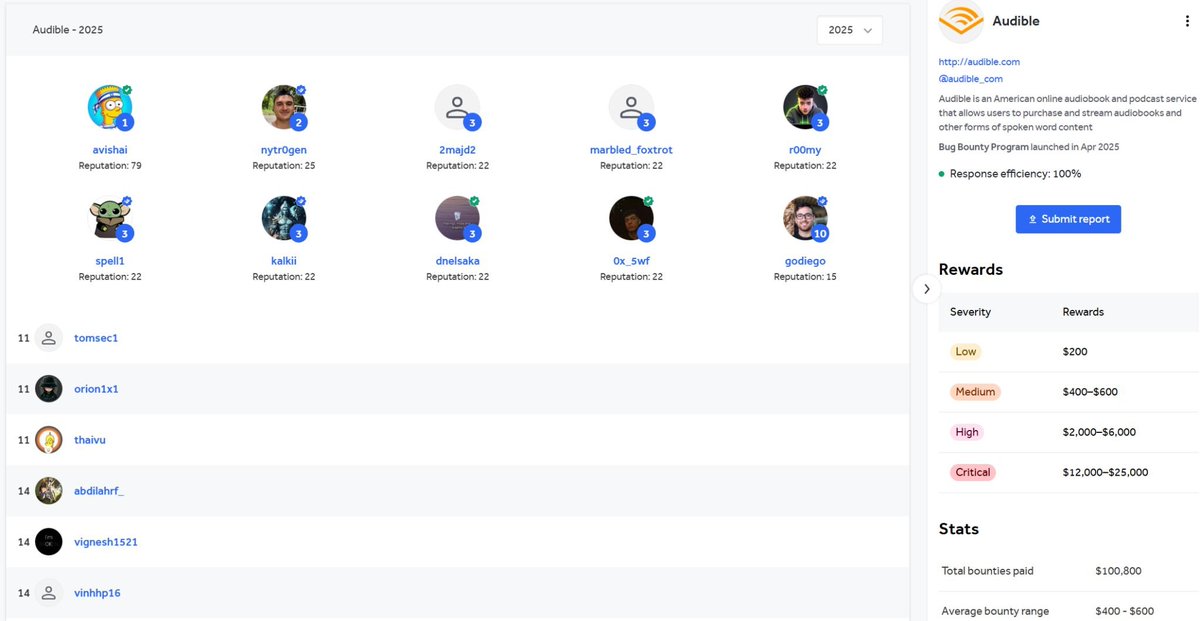Click the $100,800 total bounties value

[1118, 571]
